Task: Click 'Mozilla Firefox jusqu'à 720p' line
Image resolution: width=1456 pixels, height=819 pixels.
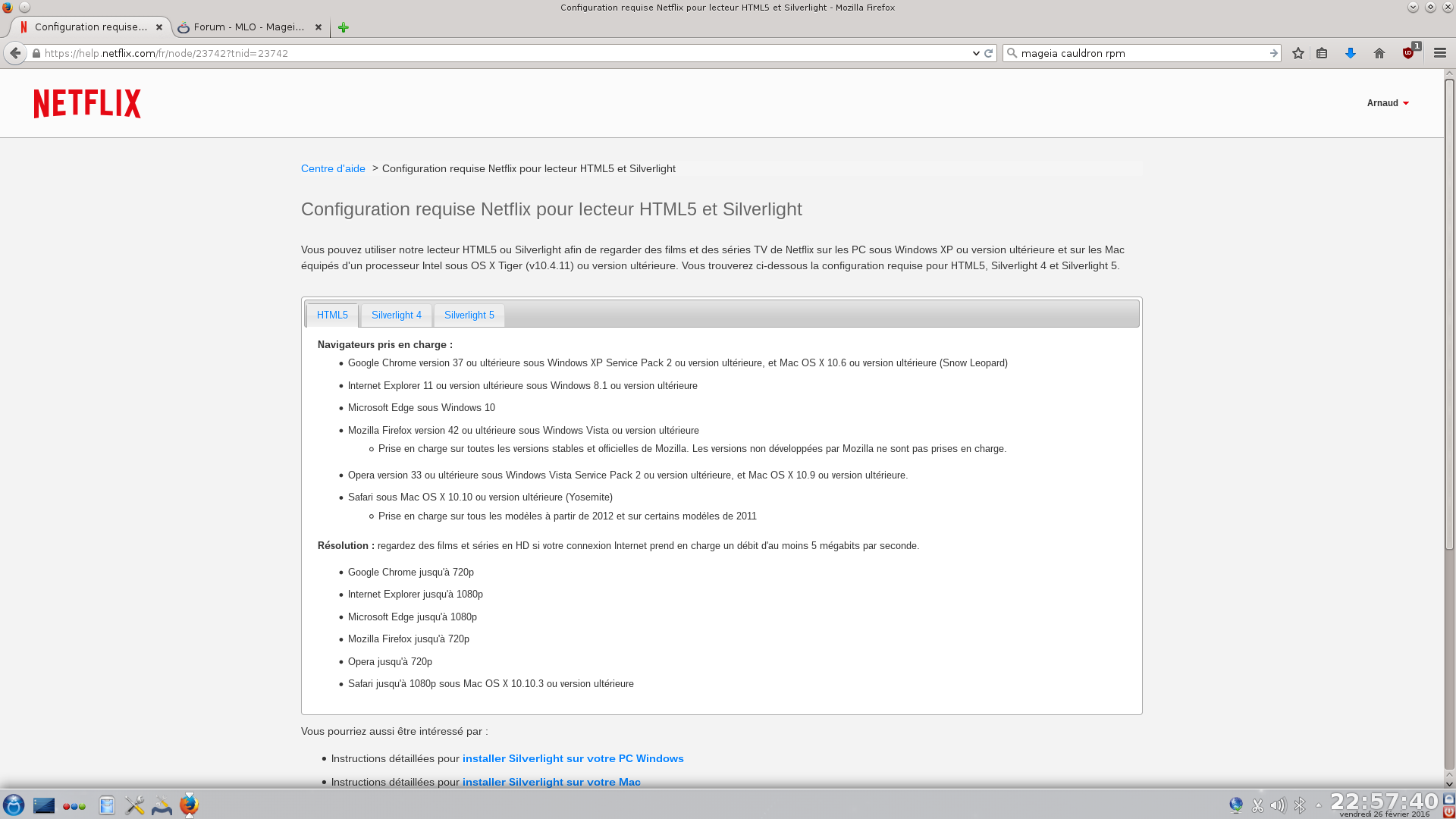Action: click(x=409, y=639)
